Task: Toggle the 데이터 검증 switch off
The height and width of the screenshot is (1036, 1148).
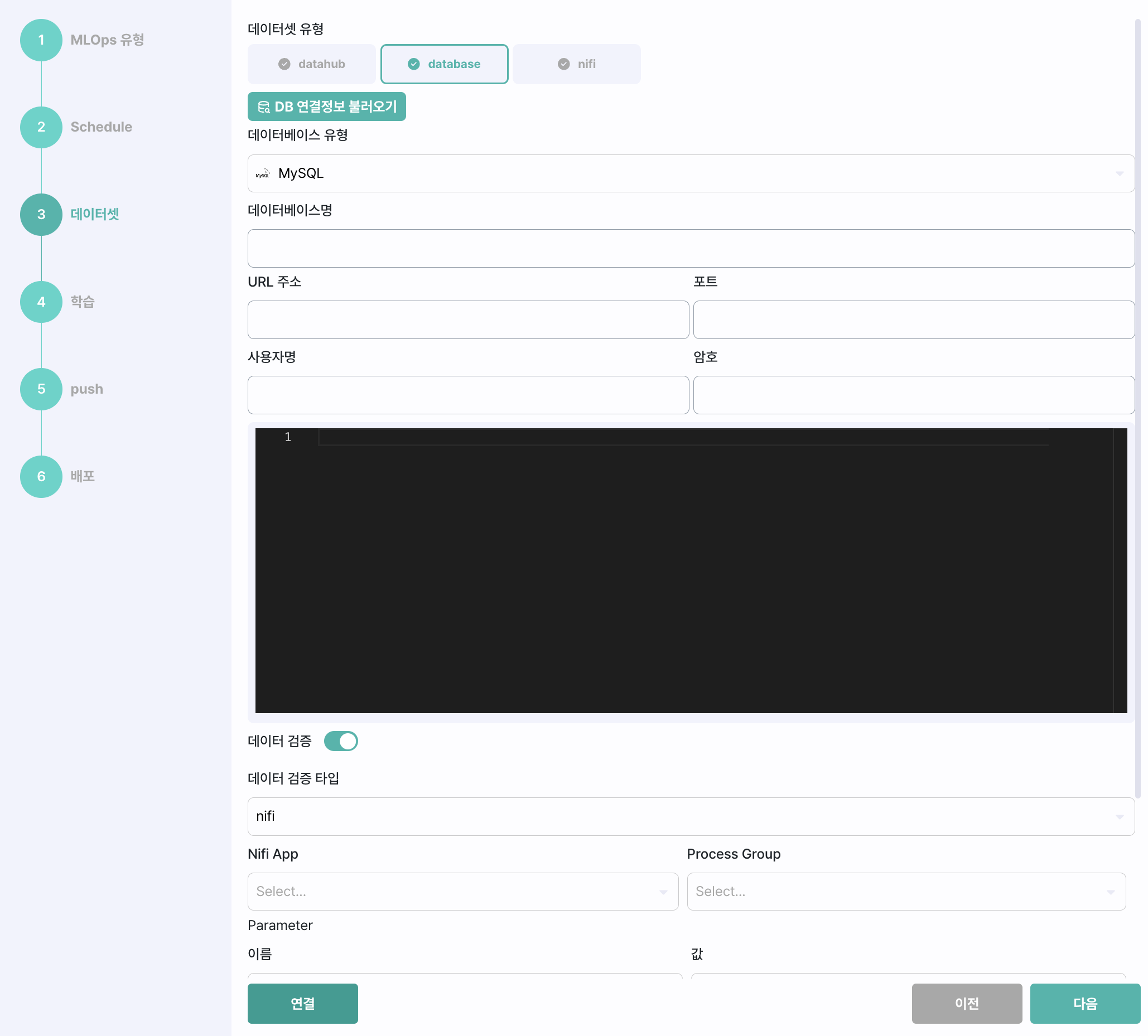Action: pyautogui.click(x=340, y=741)
